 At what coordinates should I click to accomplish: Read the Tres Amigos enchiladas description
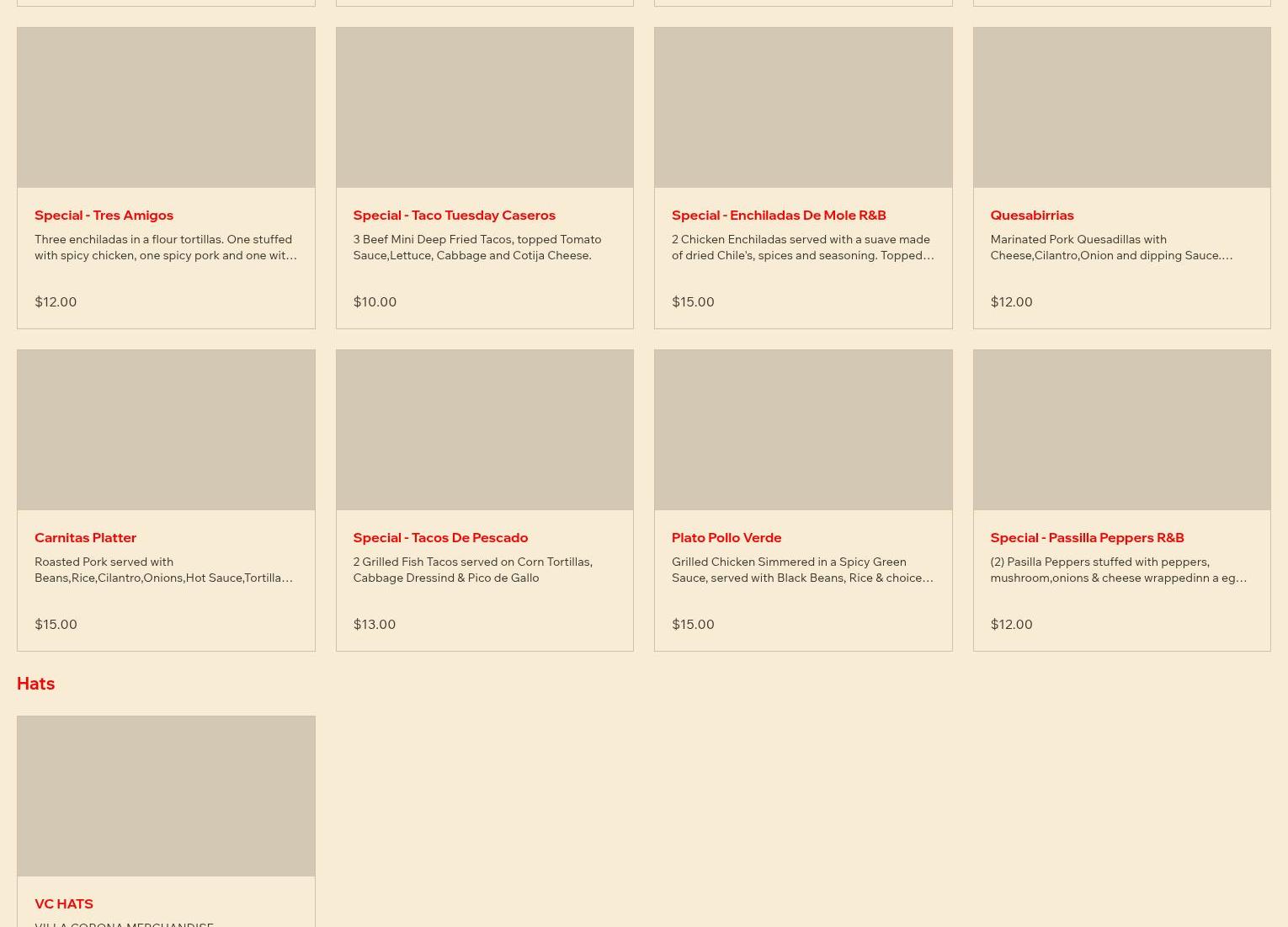pyautogui.click(x=166, y=247)
